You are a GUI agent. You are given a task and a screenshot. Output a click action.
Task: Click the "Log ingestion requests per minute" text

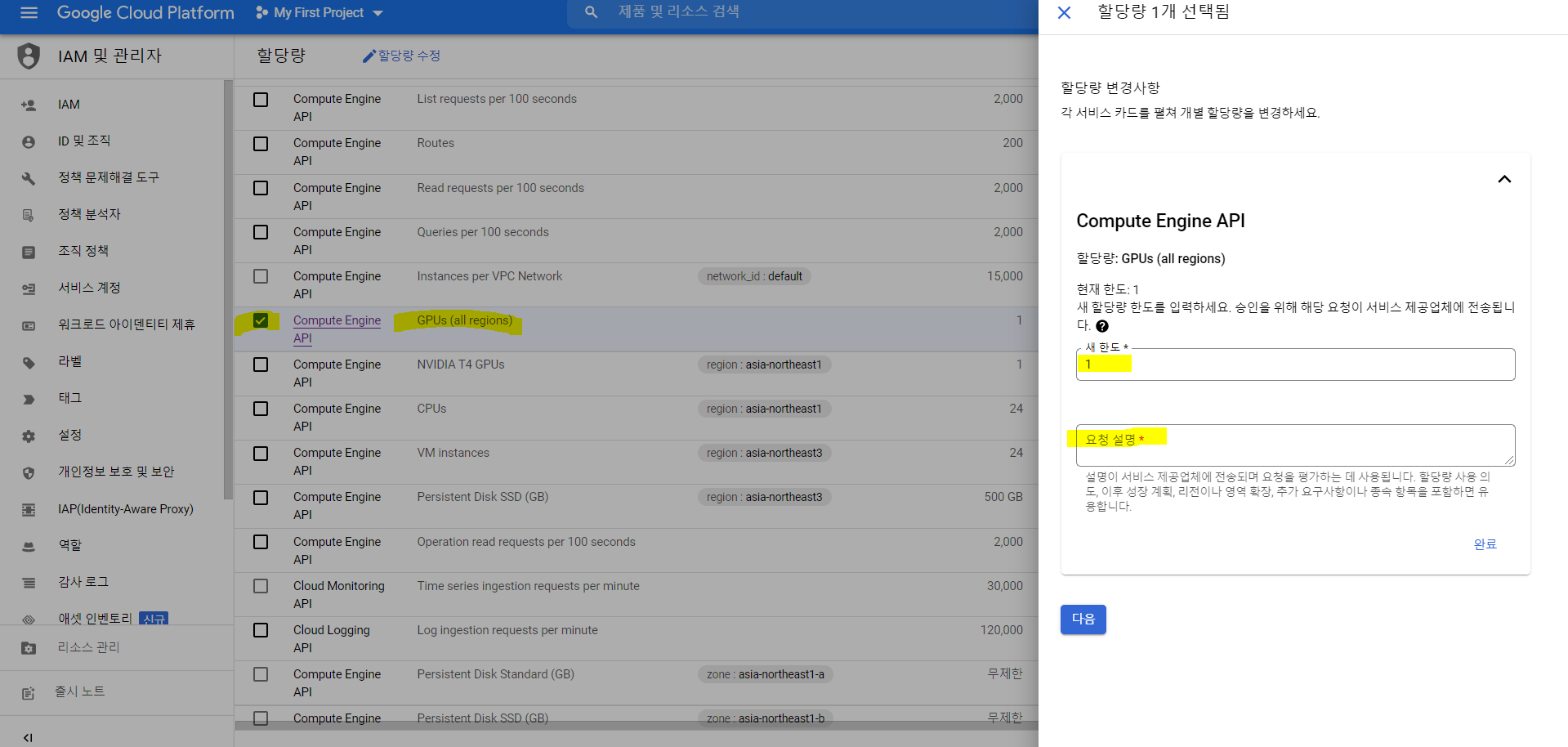point(507,630)
